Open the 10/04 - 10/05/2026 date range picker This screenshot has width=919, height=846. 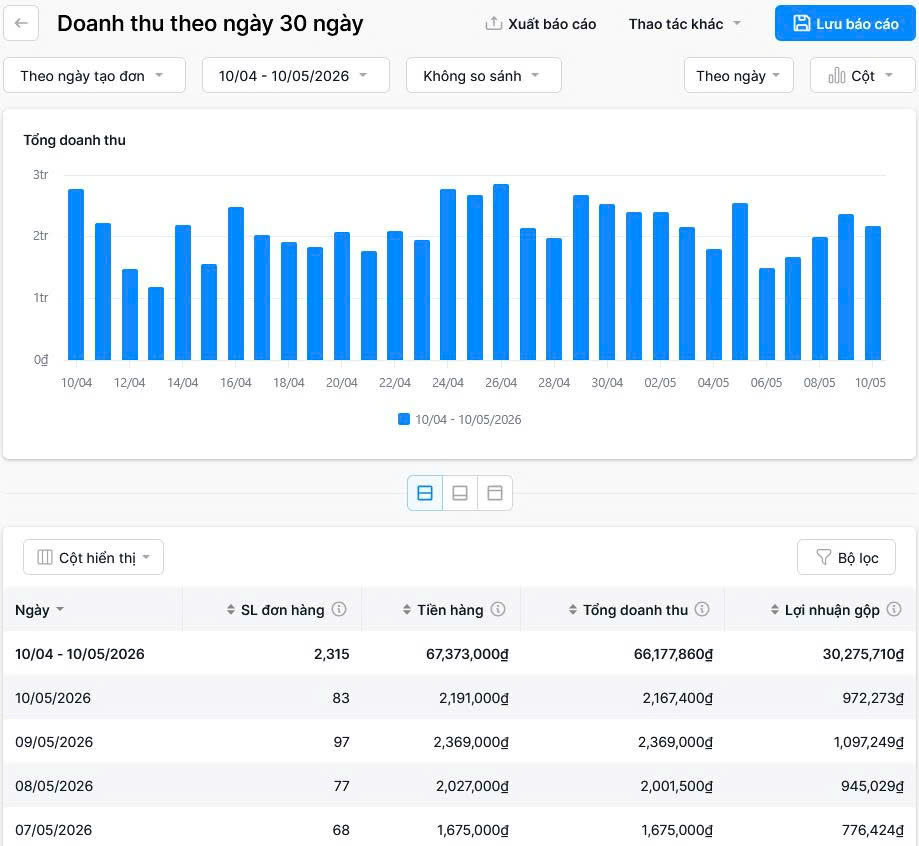point(296,76)
